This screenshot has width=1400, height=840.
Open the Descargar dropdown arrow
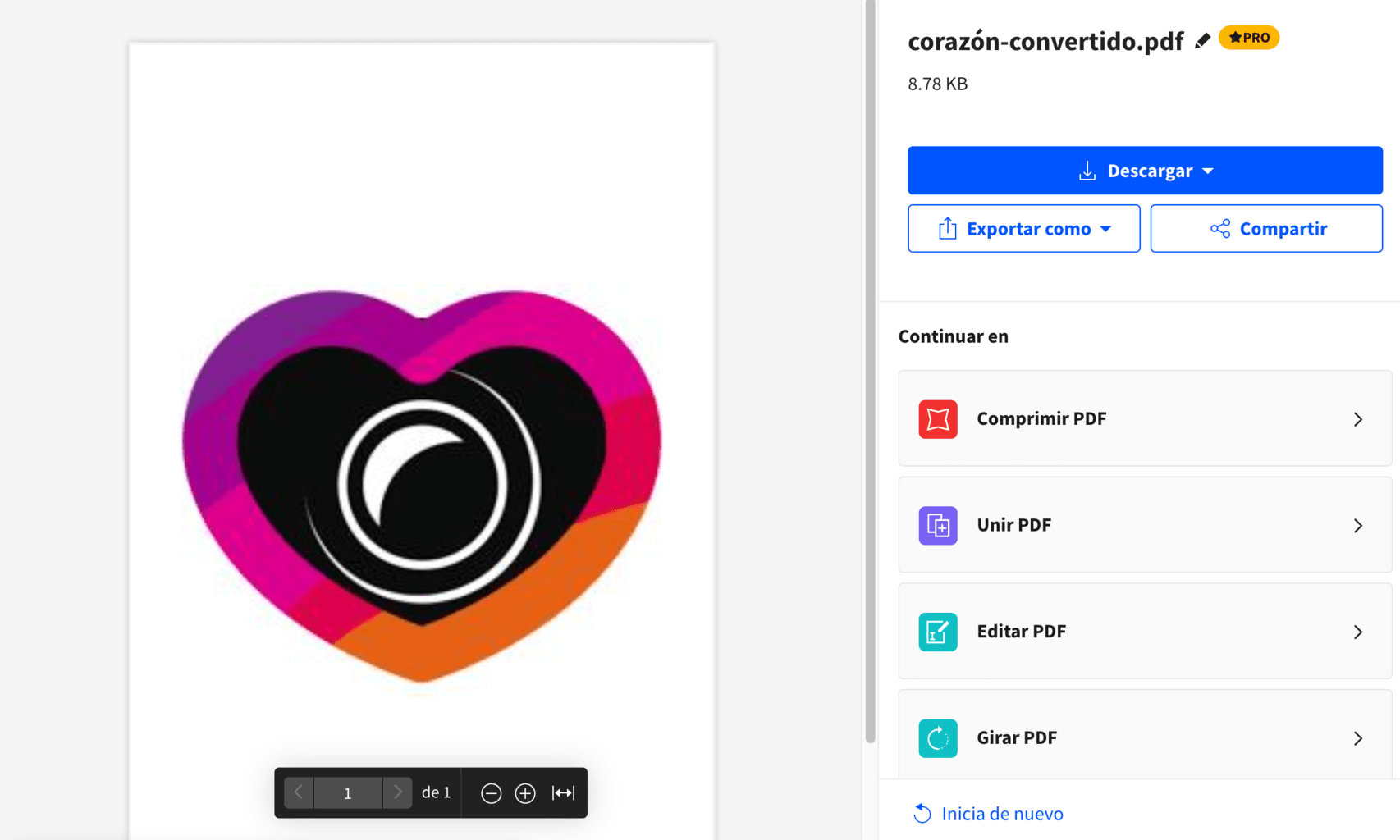point(1208,171)
